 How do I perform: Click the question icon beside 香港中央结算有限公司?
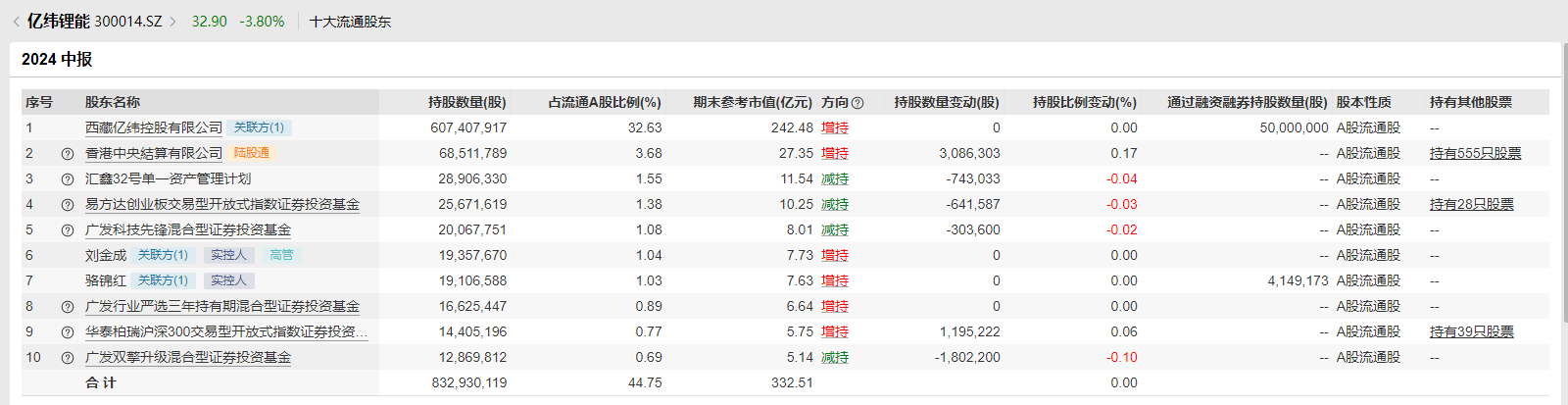coord(68,154)
